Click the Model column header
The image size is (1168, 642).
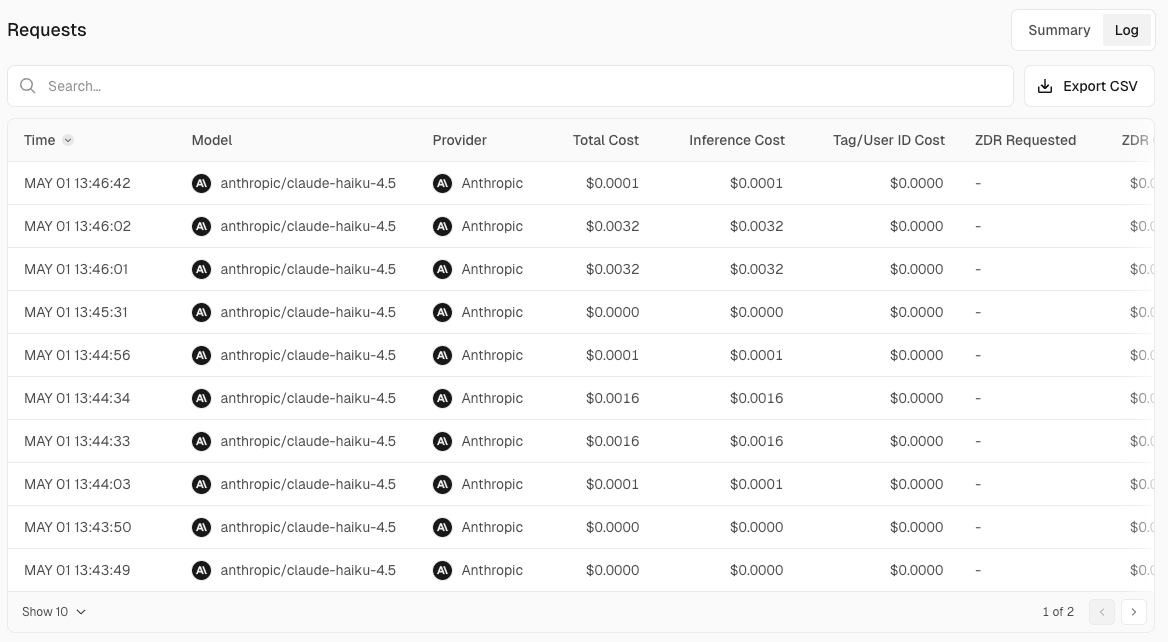click(x=212, y=140)
